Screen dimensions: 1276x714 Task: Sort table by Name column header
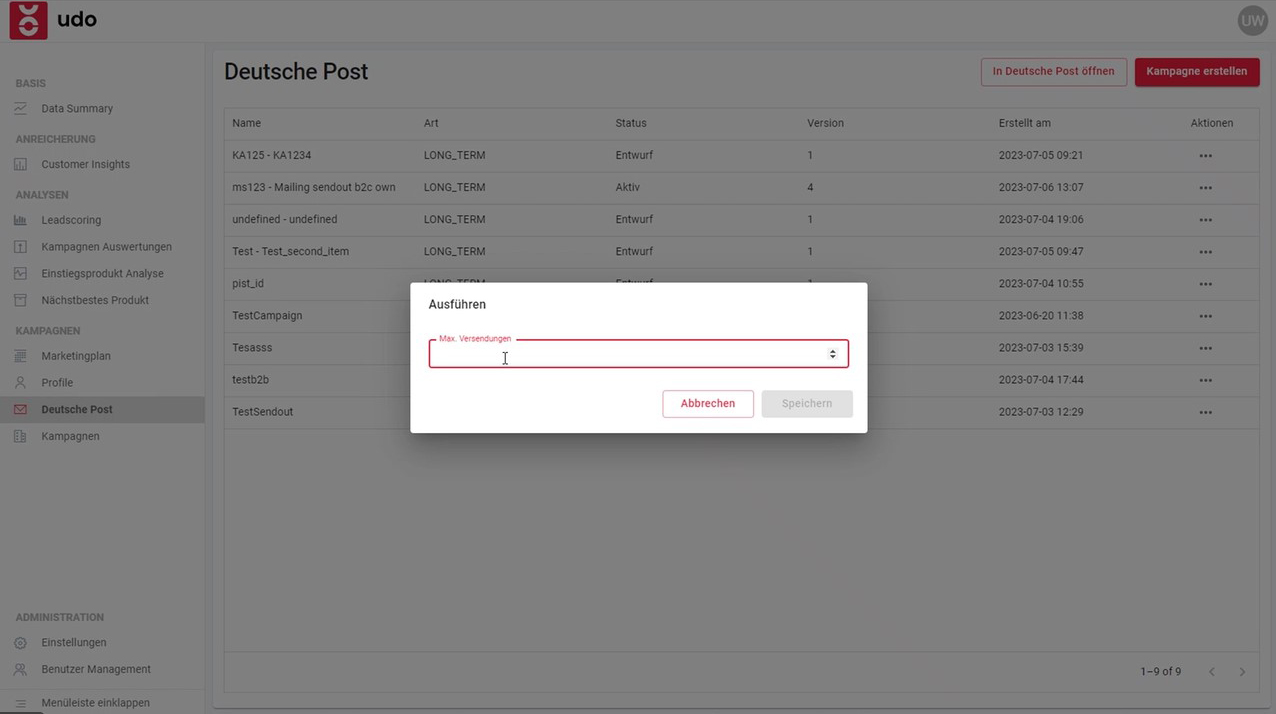tap(246, 123)
